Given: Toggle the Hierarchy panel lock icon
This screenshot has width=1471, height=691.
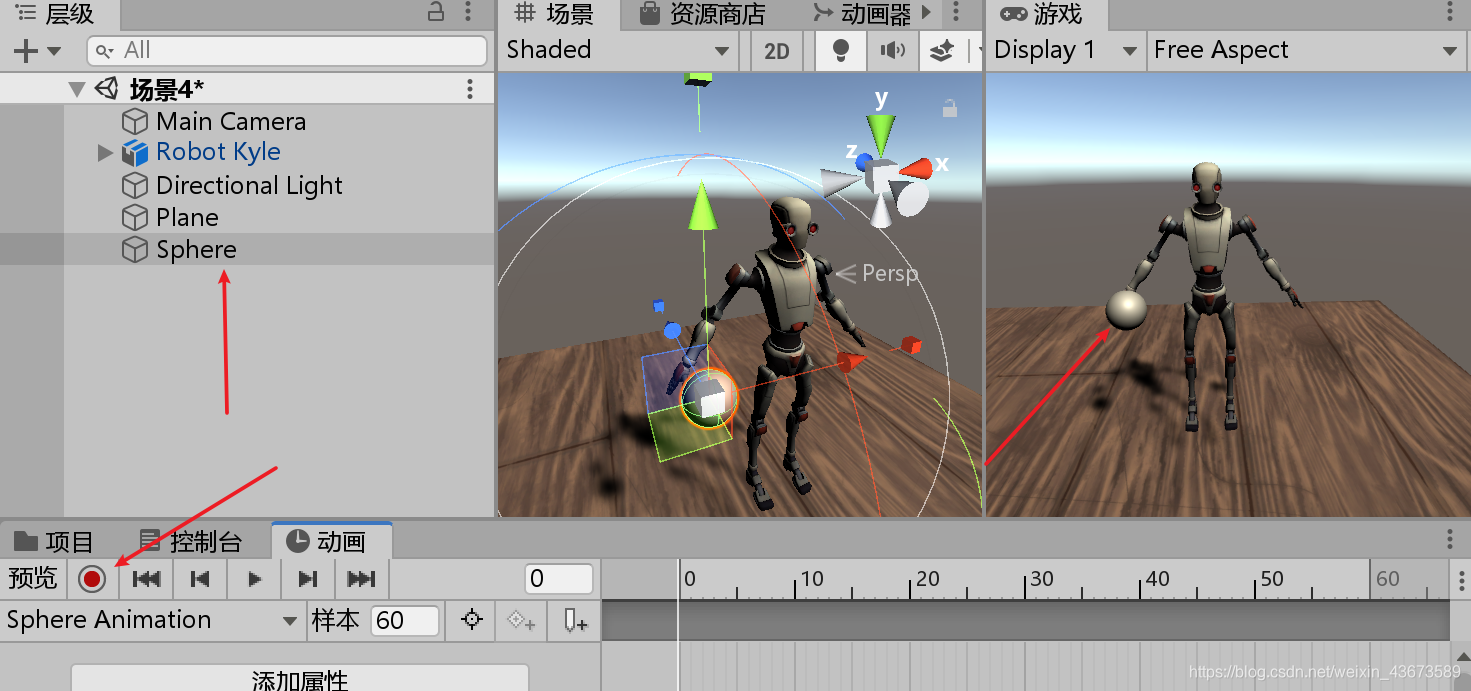Looking at the screenshot, I should pyautogui.click(x=436, y=12).
